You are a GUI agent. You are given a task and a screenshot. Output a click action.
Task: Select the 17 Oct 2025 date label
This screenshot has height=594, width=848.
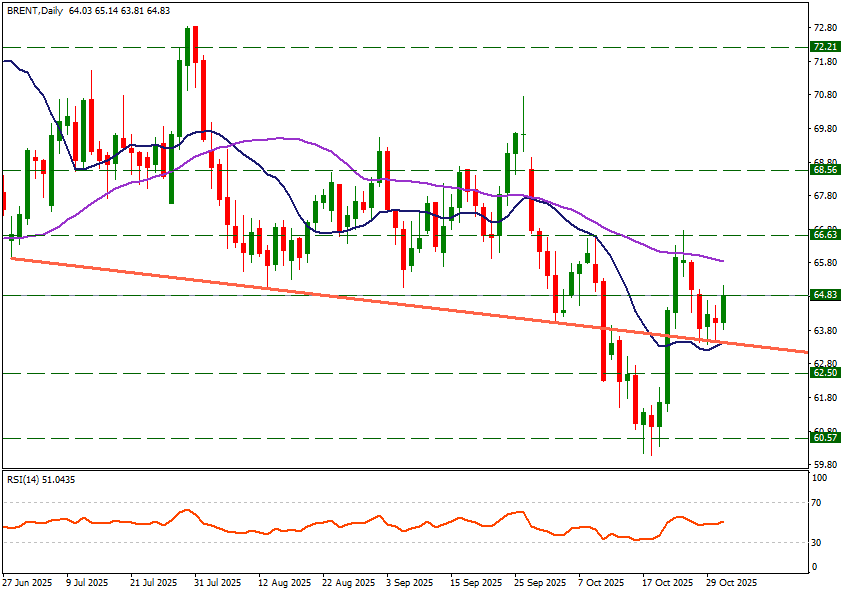(x=668, y=582)
